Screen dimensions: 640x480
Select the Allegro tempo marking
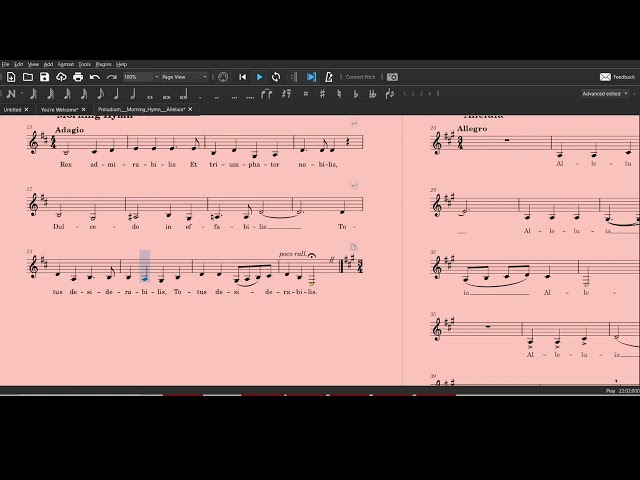[x=472, y=129]
